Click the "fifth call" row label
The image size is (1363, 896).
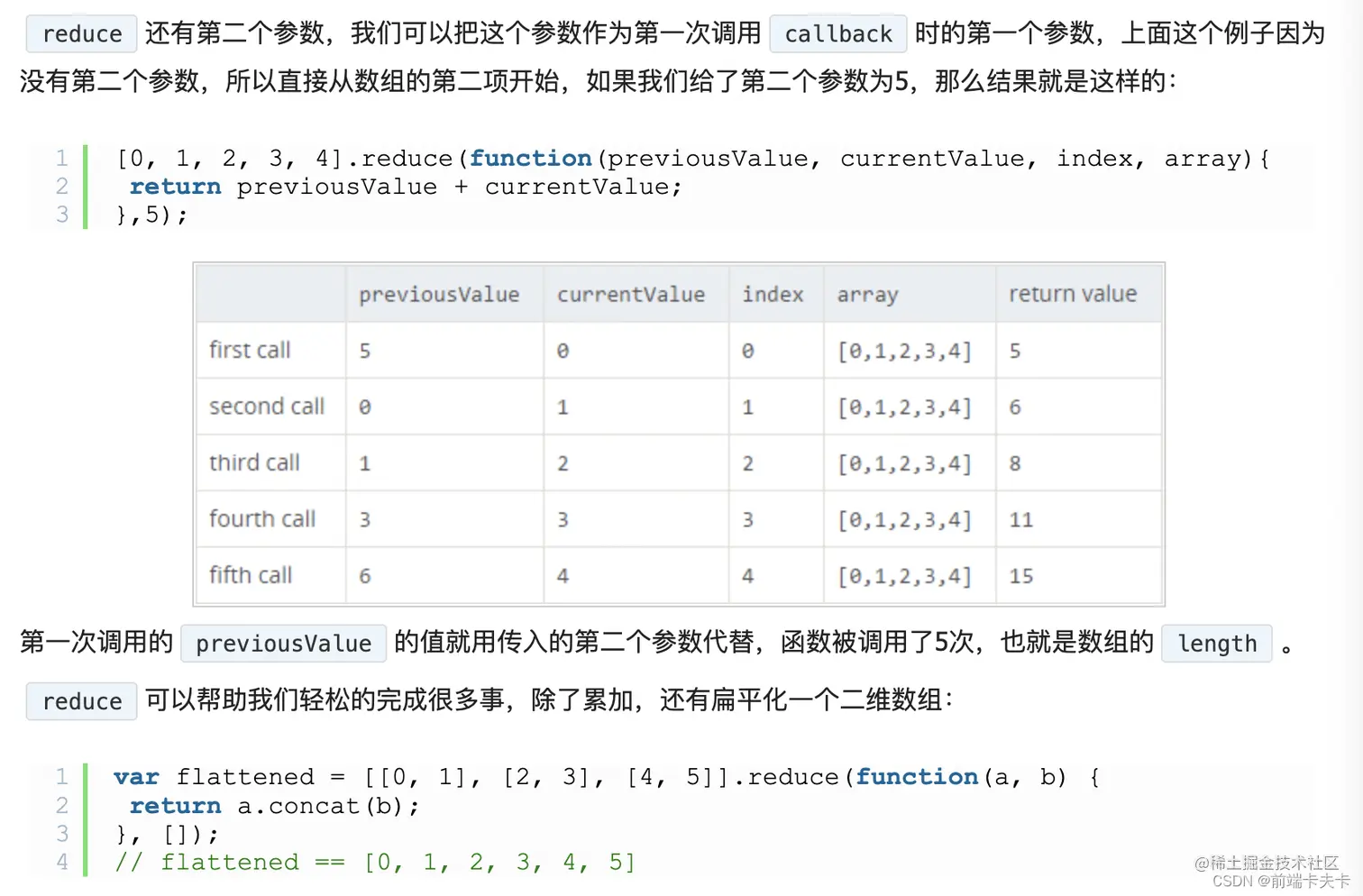[251, 575]
